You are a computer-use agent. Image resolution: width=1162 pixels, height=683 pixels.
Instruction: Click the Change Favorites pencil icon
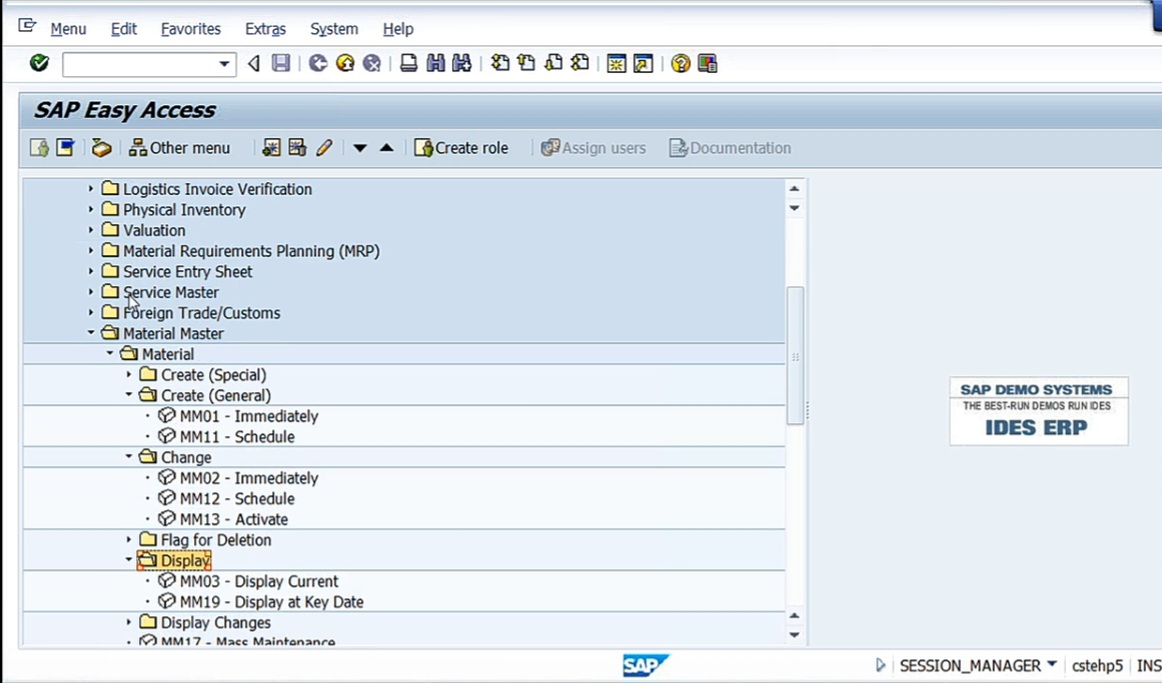click(x=324, y=147)
